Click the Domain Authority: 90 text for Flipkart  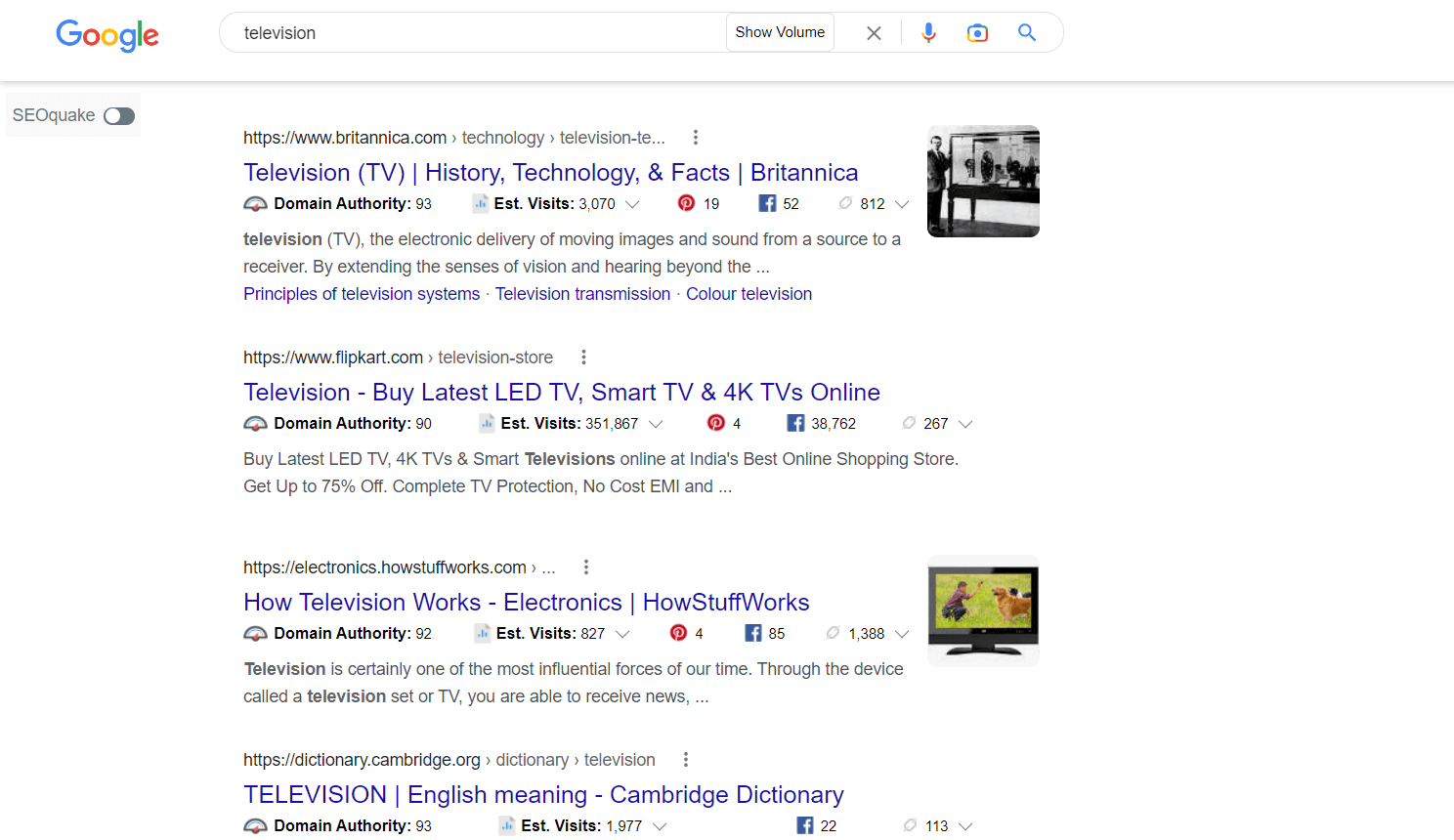(x=353, y=424)
